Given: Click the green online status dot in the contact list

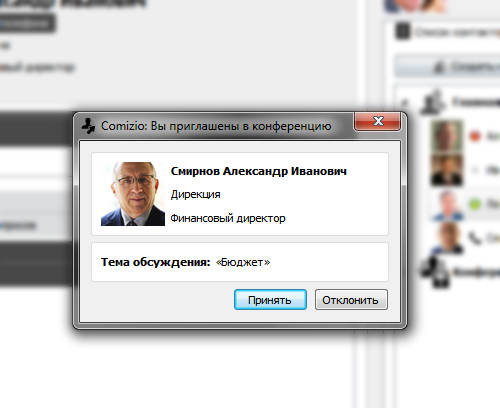Looking at the screenshot, I should tap(475, 204).
